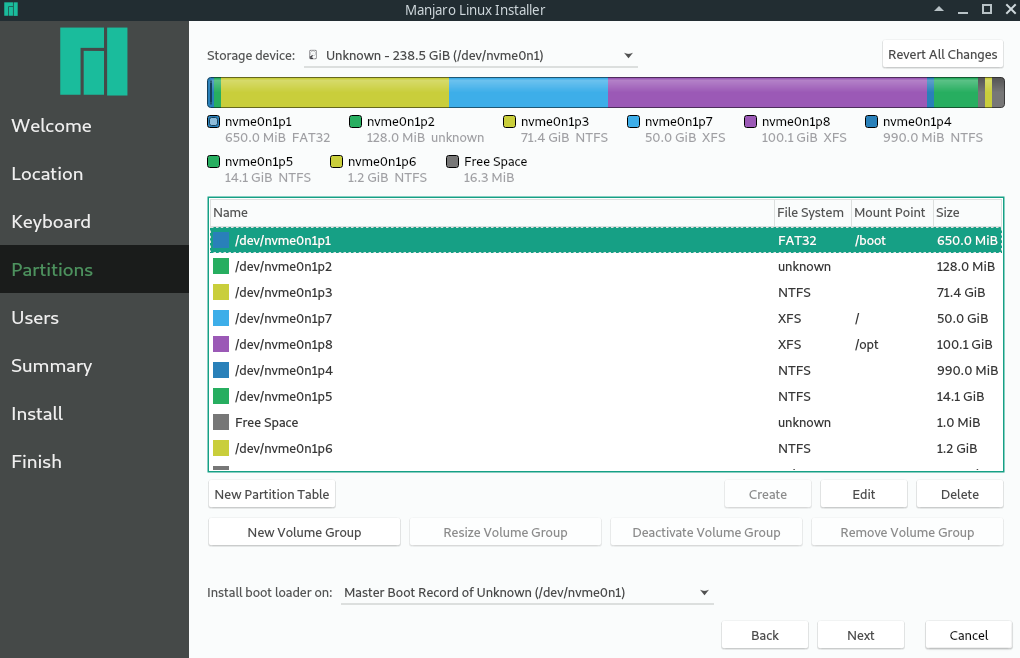The width and height of the screenshot is (1020, 658).
Task: Go to the Install step
Action: tap(94, 414)
